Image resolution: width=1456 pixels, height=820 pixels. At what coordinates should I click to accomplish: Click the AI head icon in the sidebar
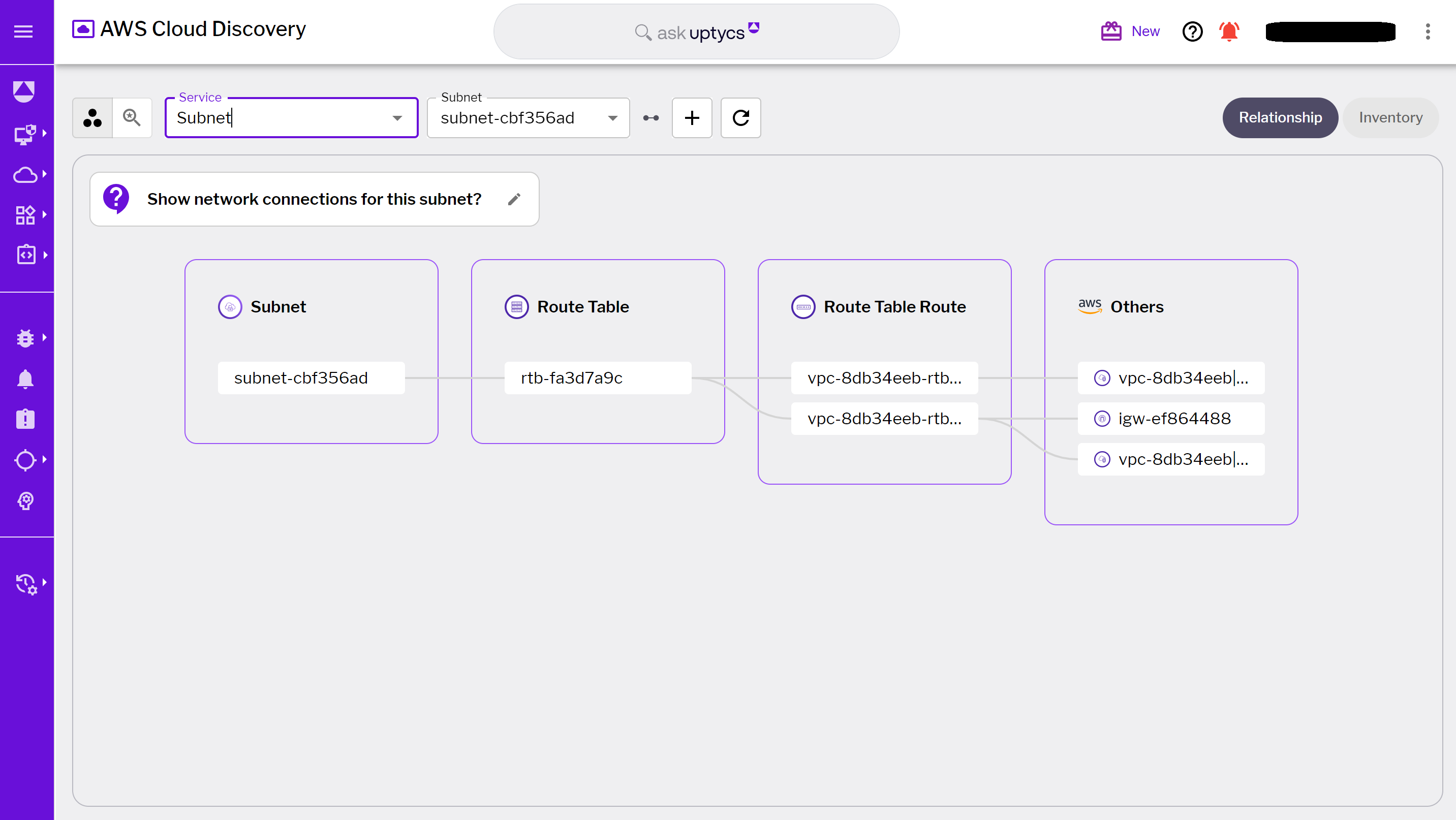25,501
